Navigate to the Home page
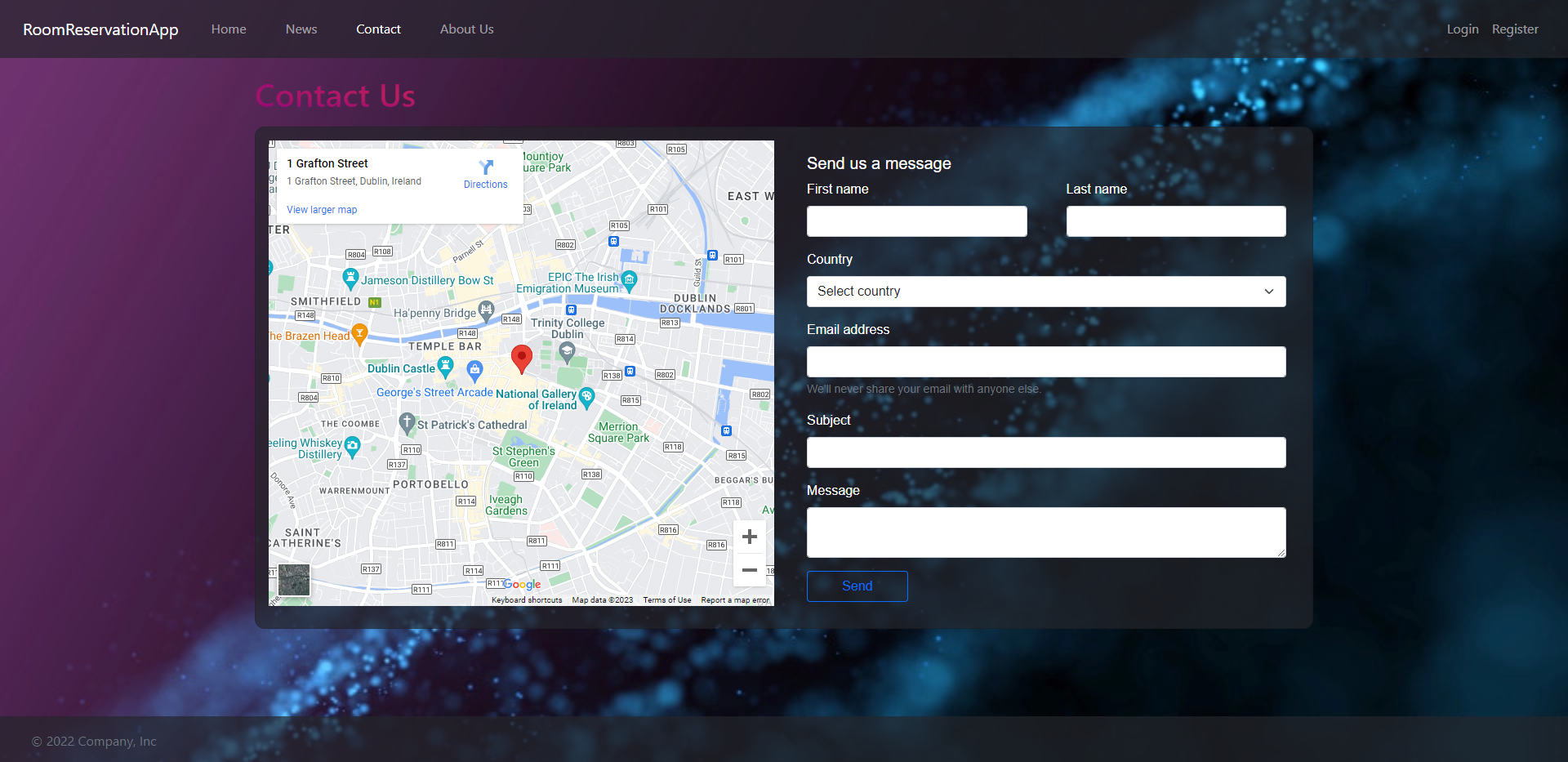Screen dimensions: 1568x762 (228, 29)
